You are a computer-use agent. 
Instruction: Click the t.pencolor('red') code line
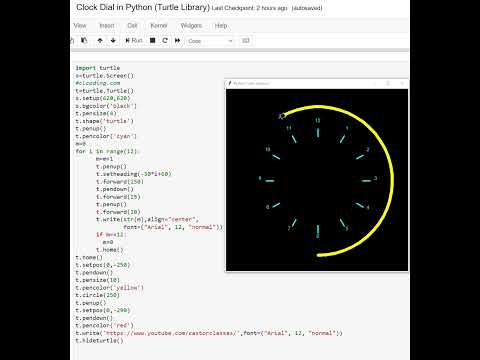coord(104,325)
